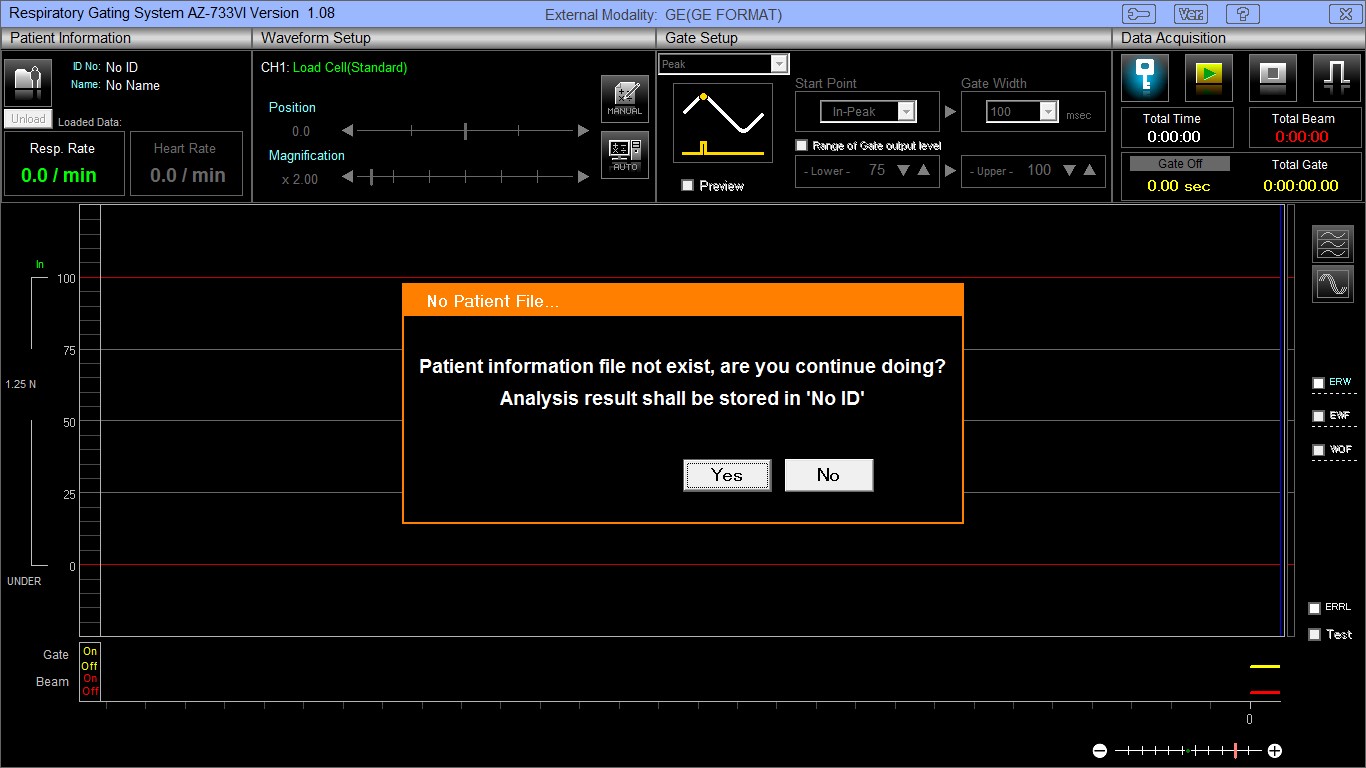Select AUTO waveform setup icon

(x=624, y=154)
